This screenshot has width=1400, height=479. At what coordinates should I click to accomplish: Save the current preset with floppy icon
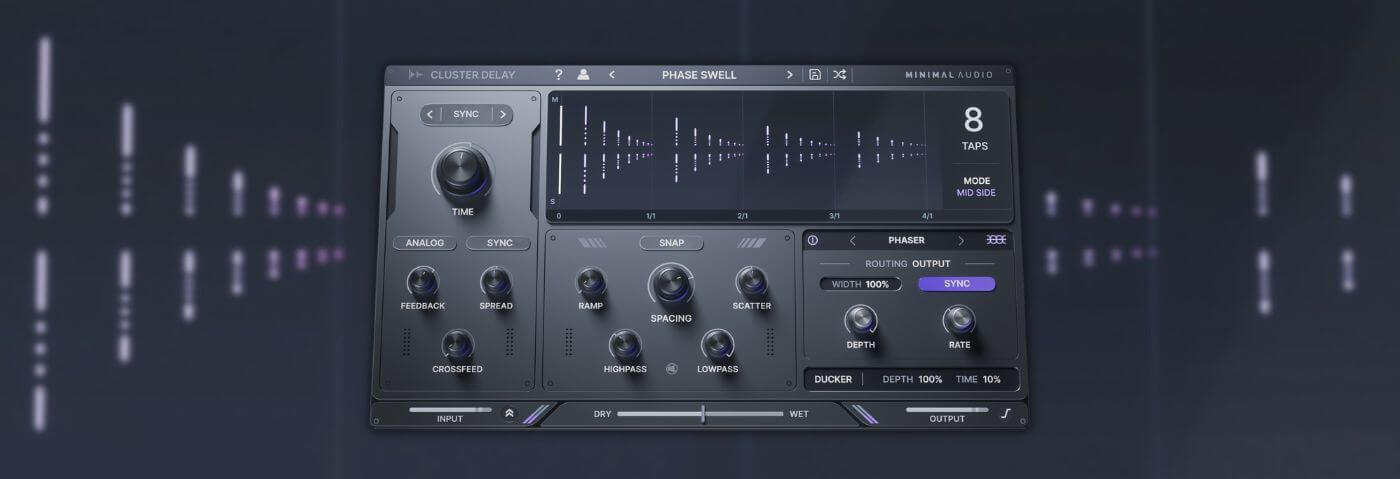pyautogui.click(x=815, y=75)
